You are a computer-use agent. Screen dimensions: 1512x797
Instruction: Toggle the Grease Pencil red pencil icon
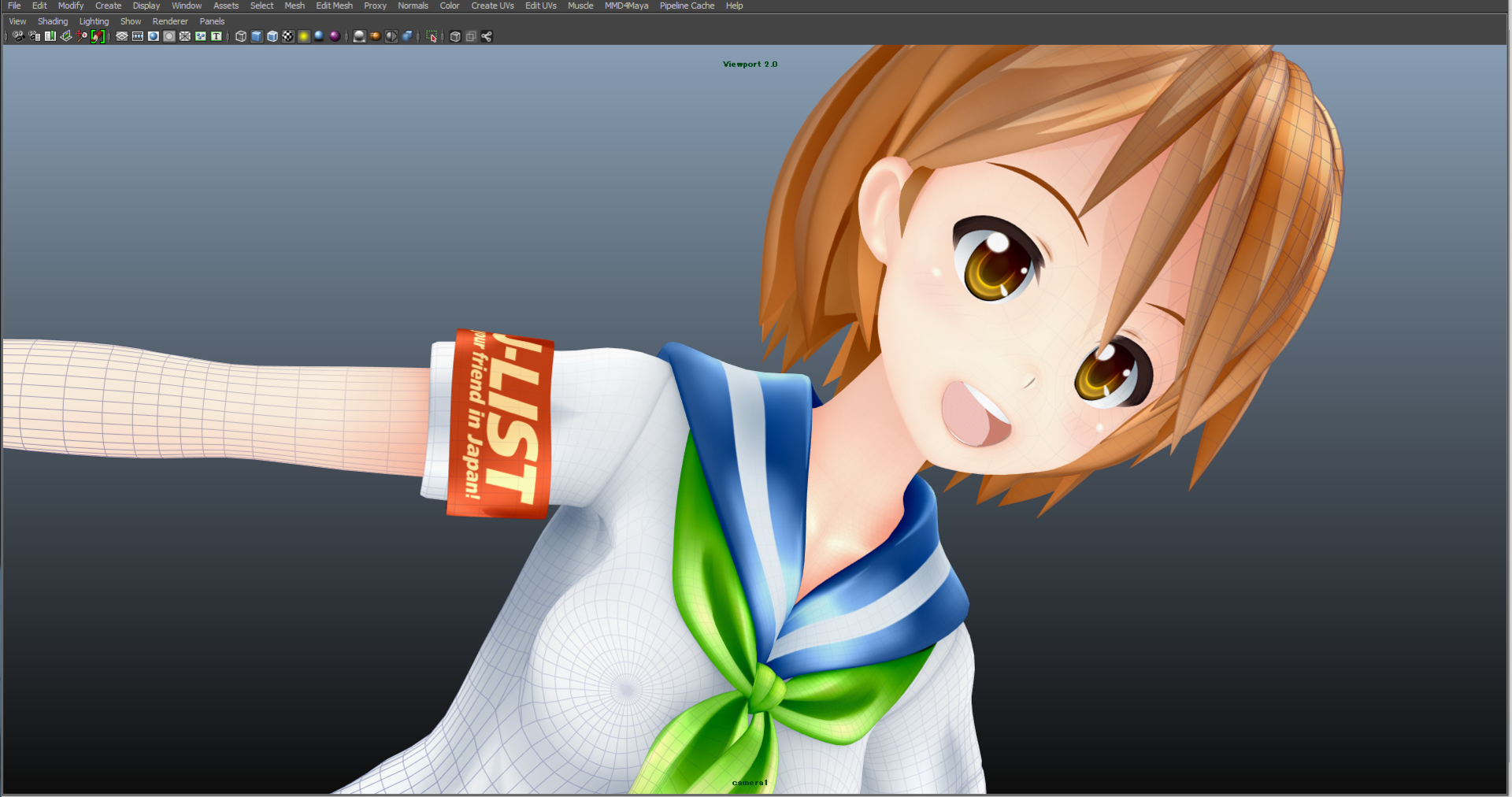click(98, 36)
